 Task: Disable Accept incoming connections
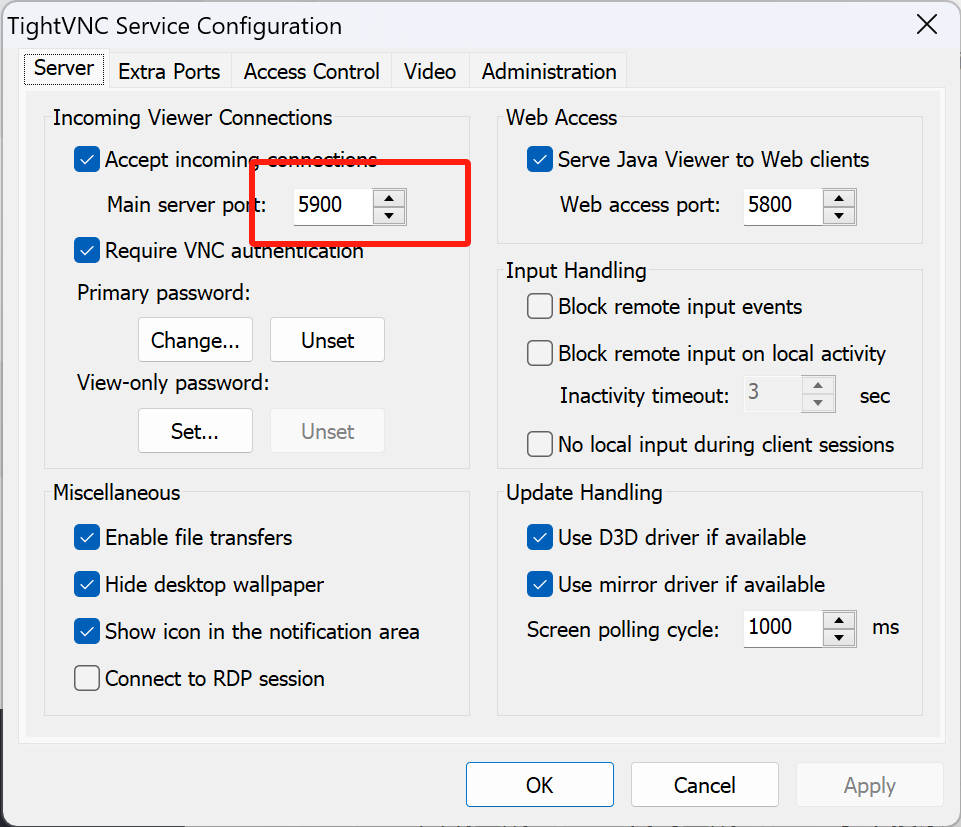pos(87,159)
